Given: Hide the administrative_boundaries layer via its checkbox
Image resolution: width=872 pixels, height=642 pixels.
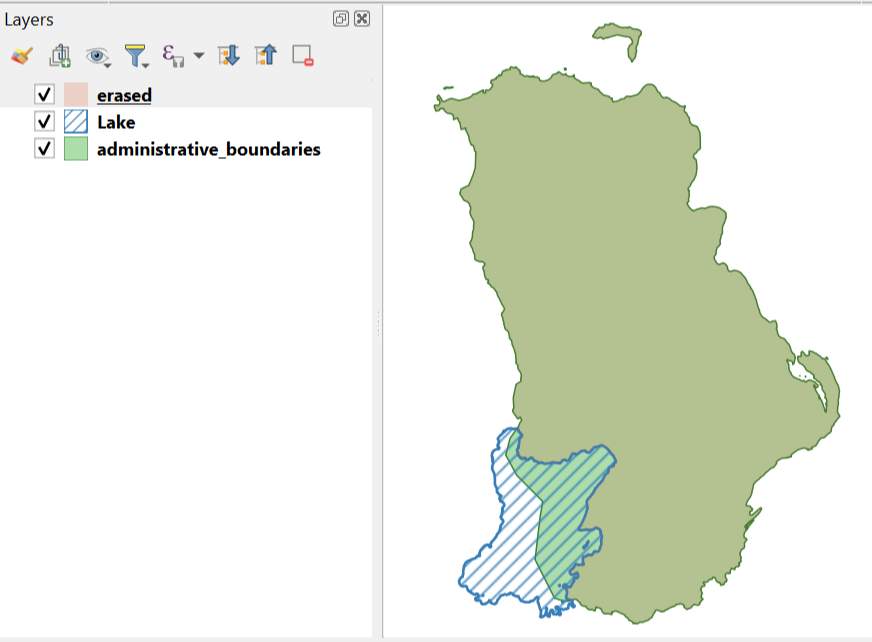Looking at the screenshot, I should [44, 149].
